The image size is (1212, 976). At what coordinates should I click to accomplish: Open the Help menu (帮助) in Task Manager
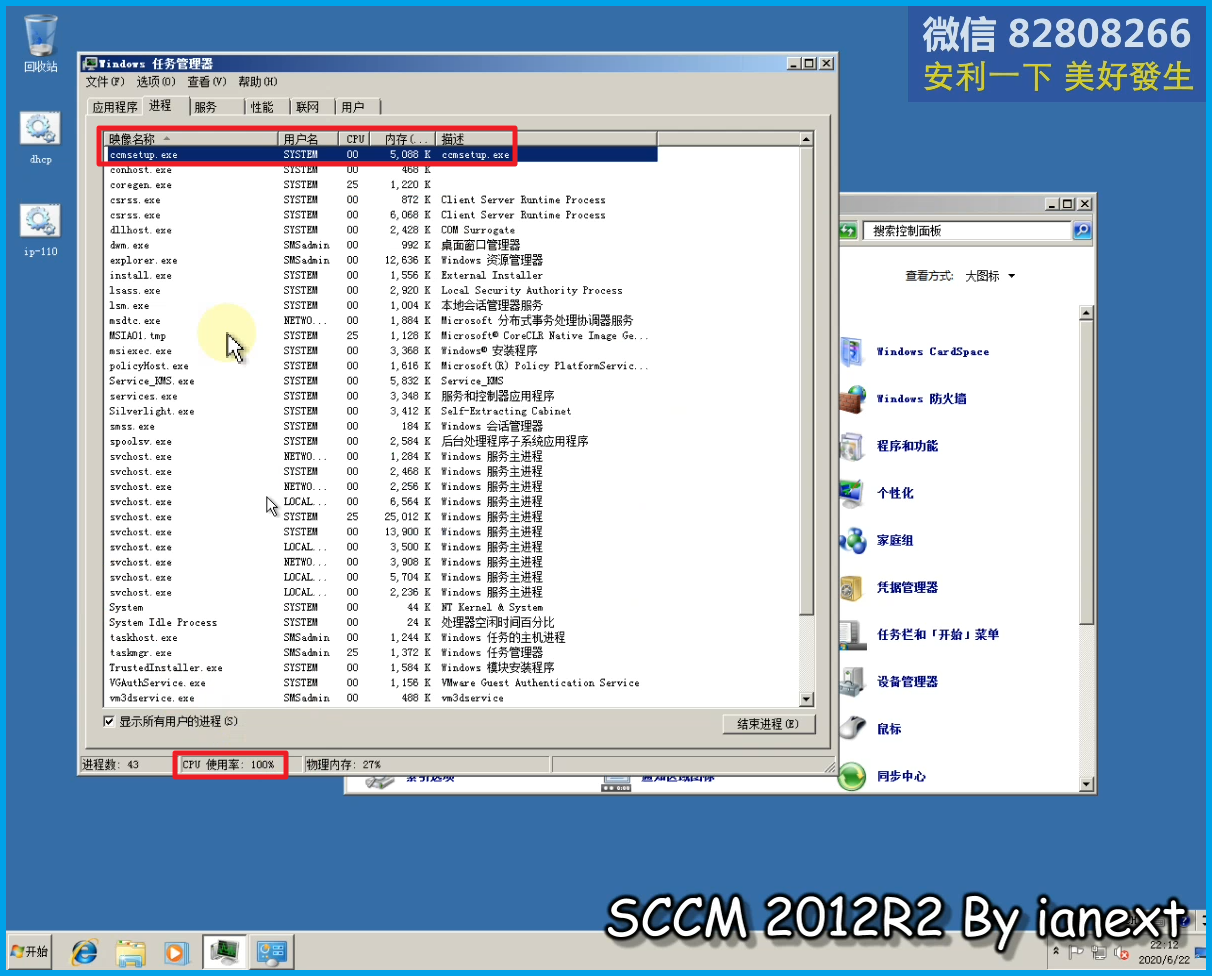(x=258, y=82)
